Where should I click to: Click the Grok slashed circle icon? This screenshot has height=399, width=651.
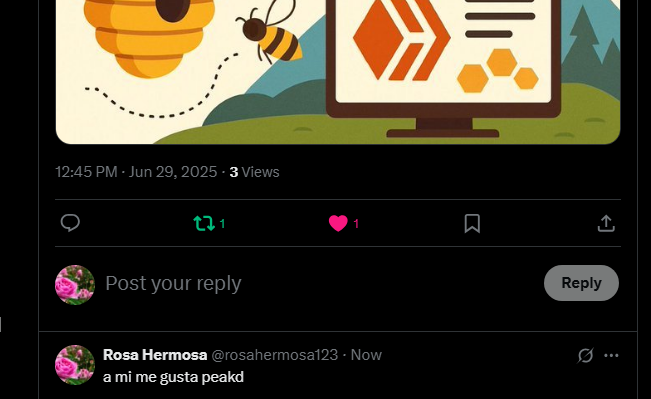[585, 355]
